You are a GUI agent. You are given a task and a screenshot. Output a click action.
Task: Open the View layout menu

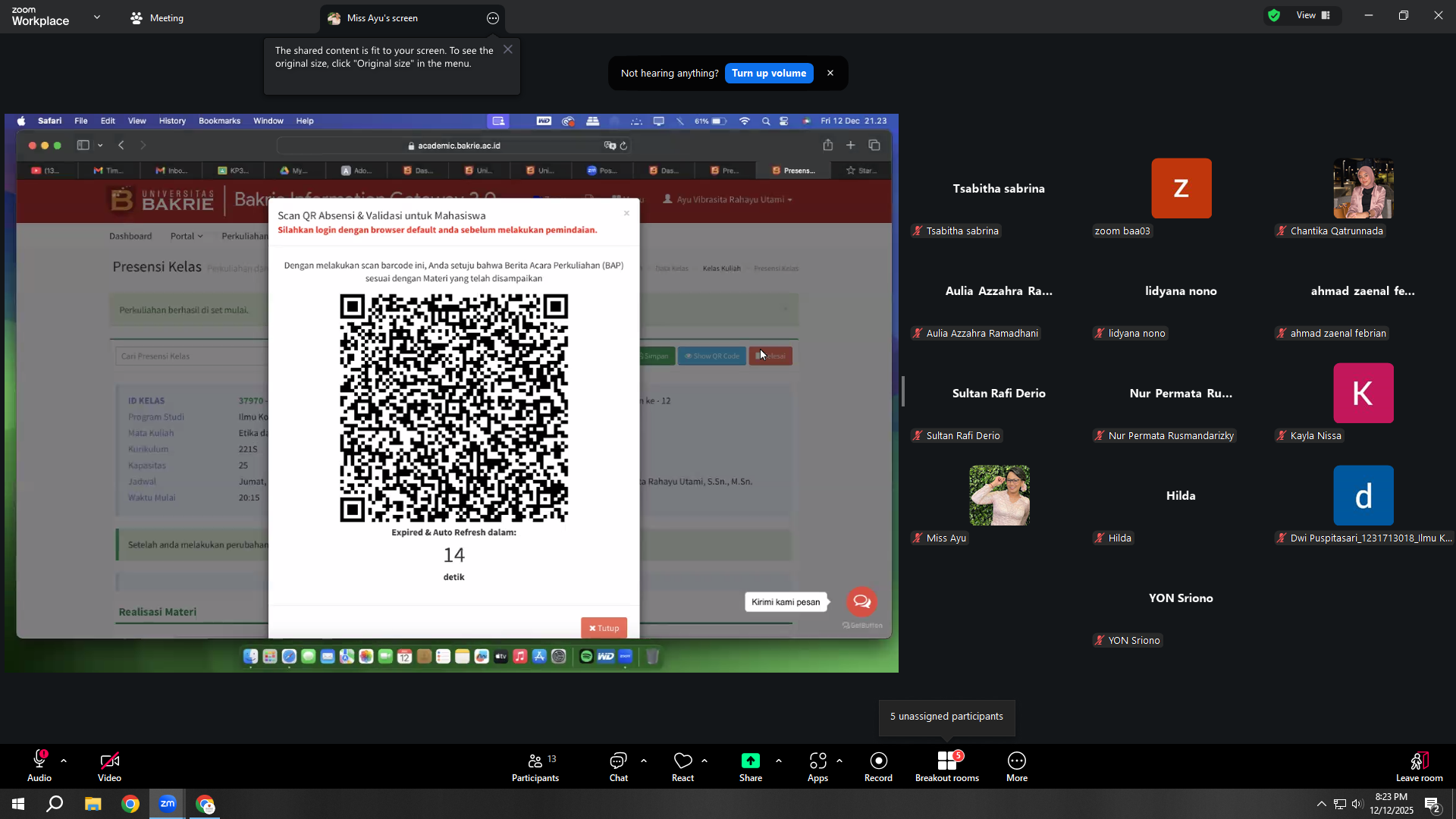1314,15
